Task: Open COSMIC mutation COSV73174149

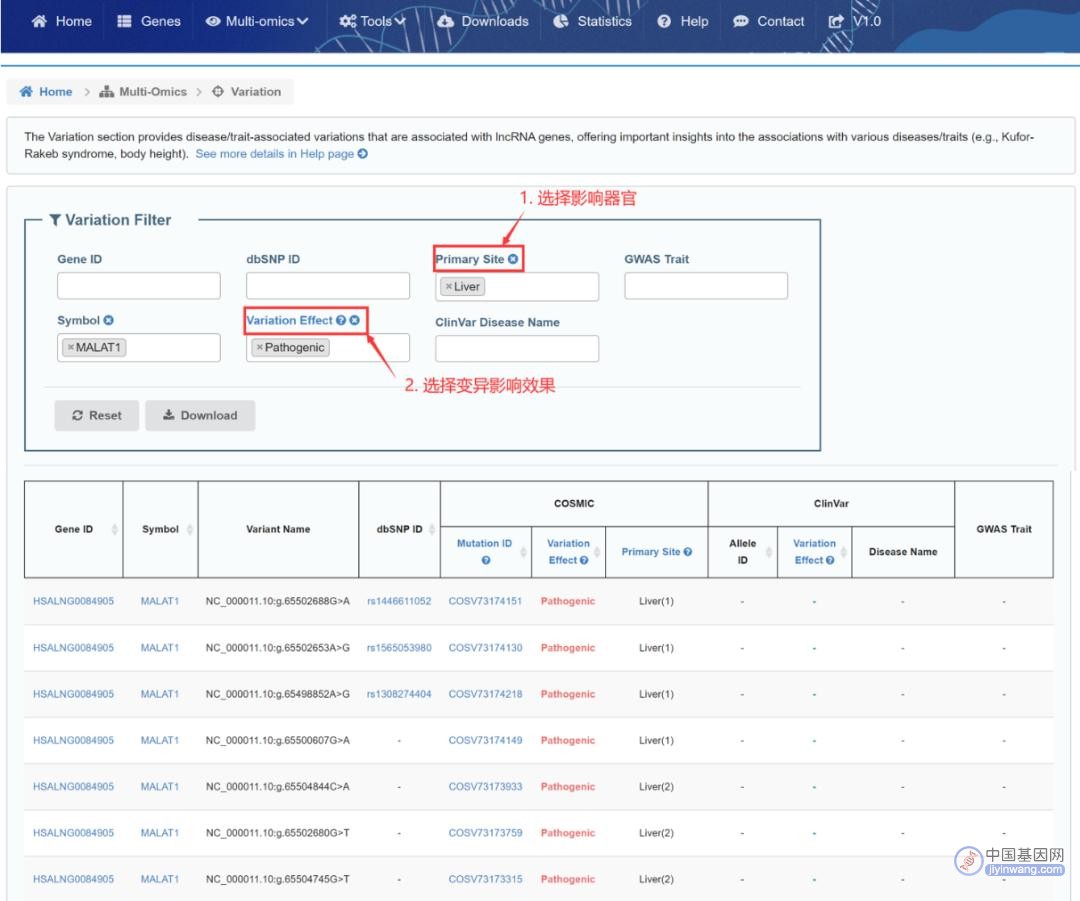Action: coord(485,741)
